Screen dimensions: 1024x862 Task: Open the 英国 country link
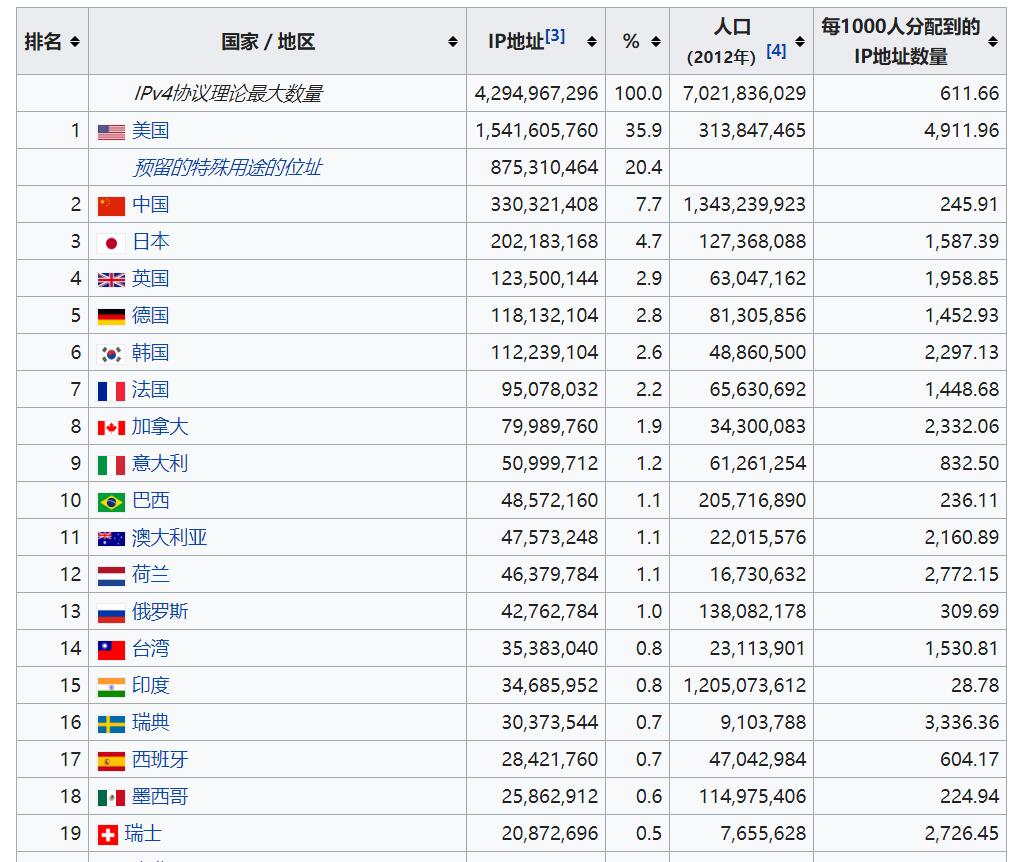click(150, 279)
